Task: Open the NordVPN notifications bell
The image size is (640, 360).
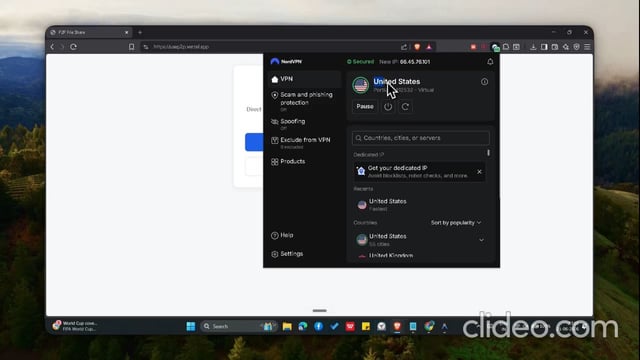Action: (490, 62)
